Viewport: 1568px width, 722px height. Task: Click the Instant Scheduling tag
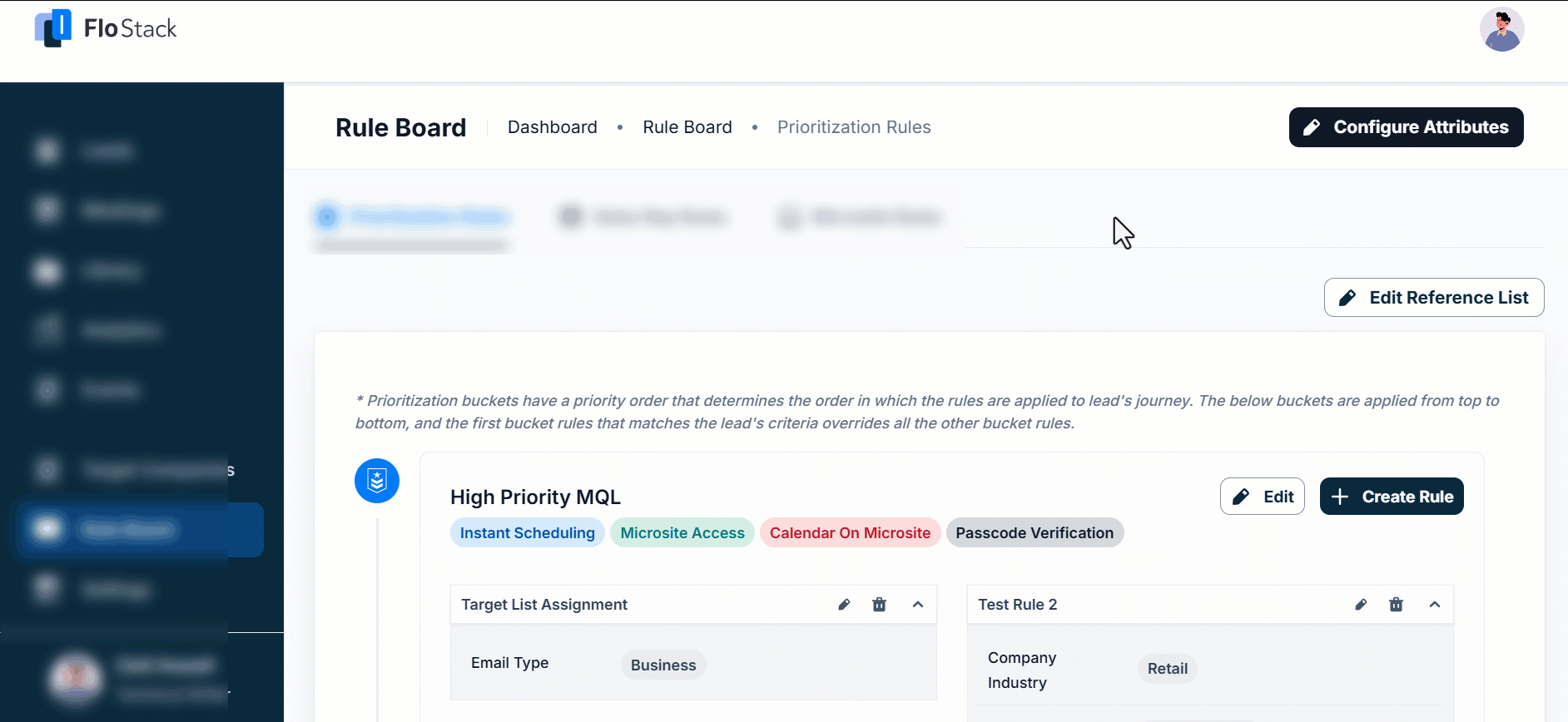click(527, 533)
